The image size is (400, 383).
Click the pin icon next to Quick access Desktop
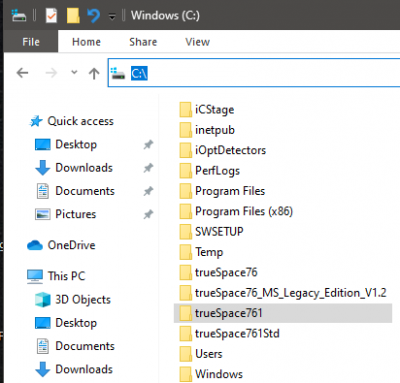(148, 144)
